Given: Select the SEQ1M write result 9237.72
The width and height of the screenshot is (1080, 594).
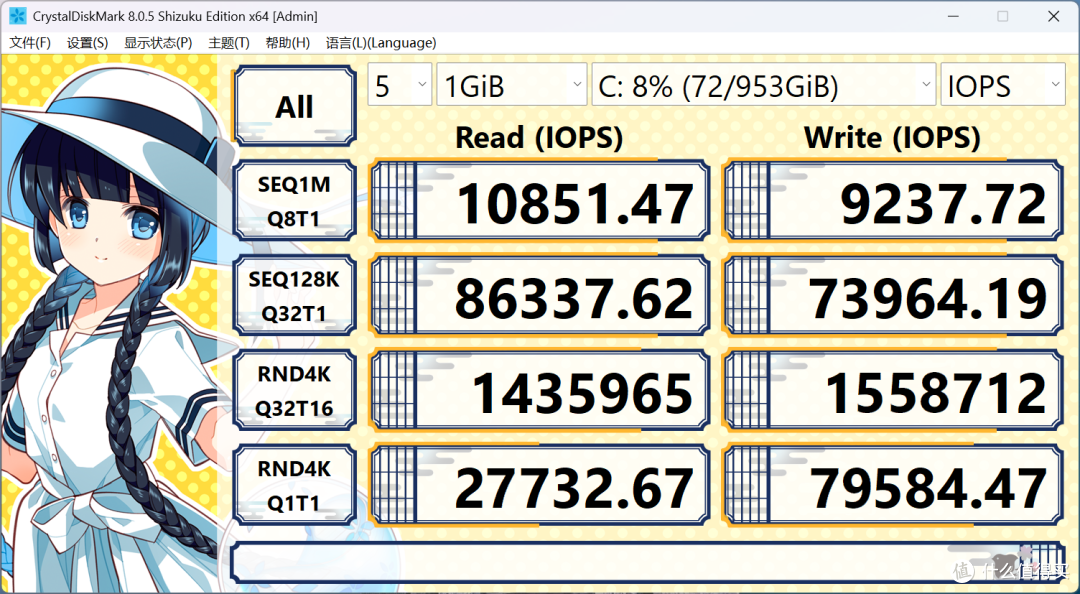Looking at the screenshot, I should pos(893,201).
